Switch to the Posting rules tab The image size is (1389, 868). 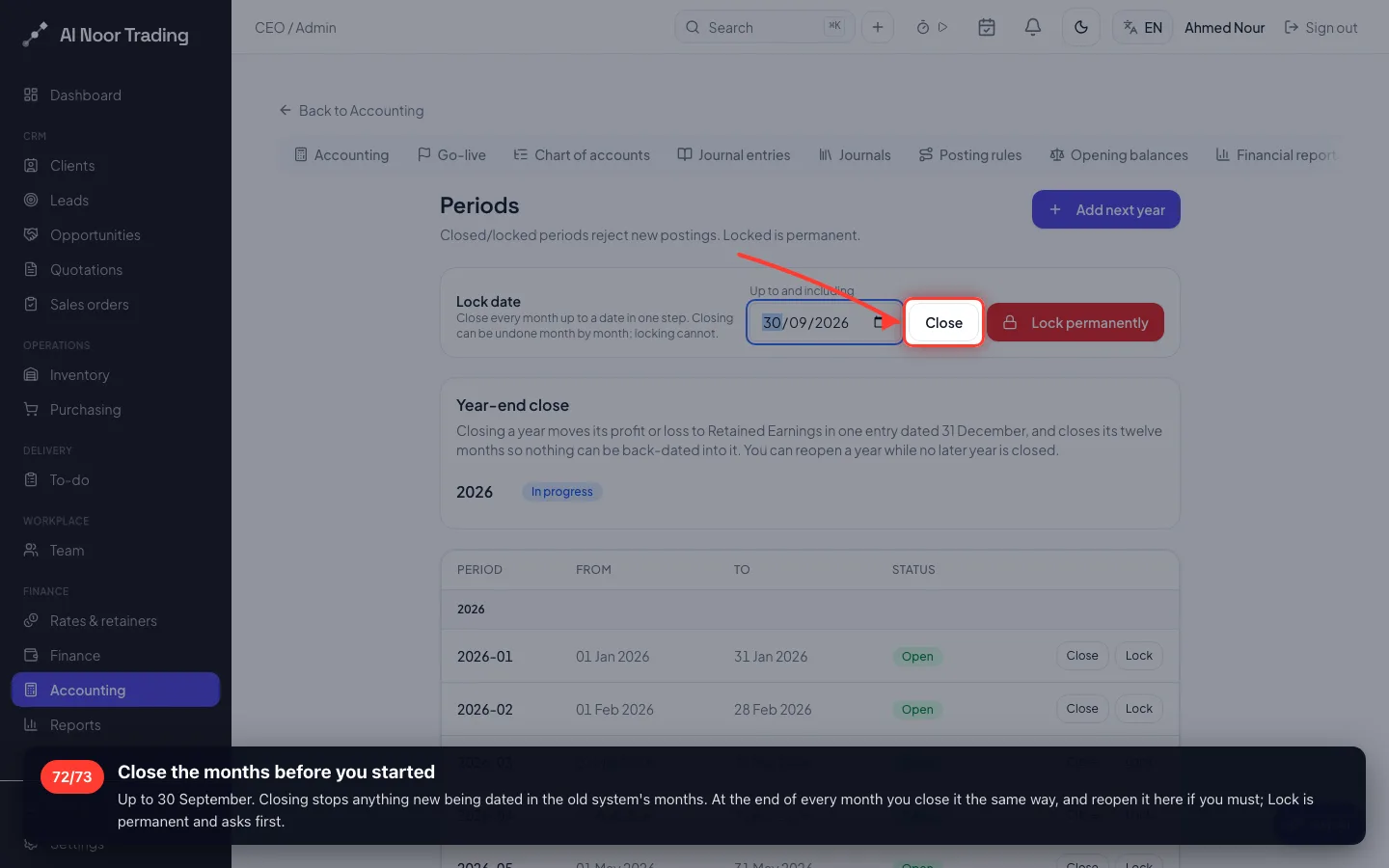click(969, 155)
